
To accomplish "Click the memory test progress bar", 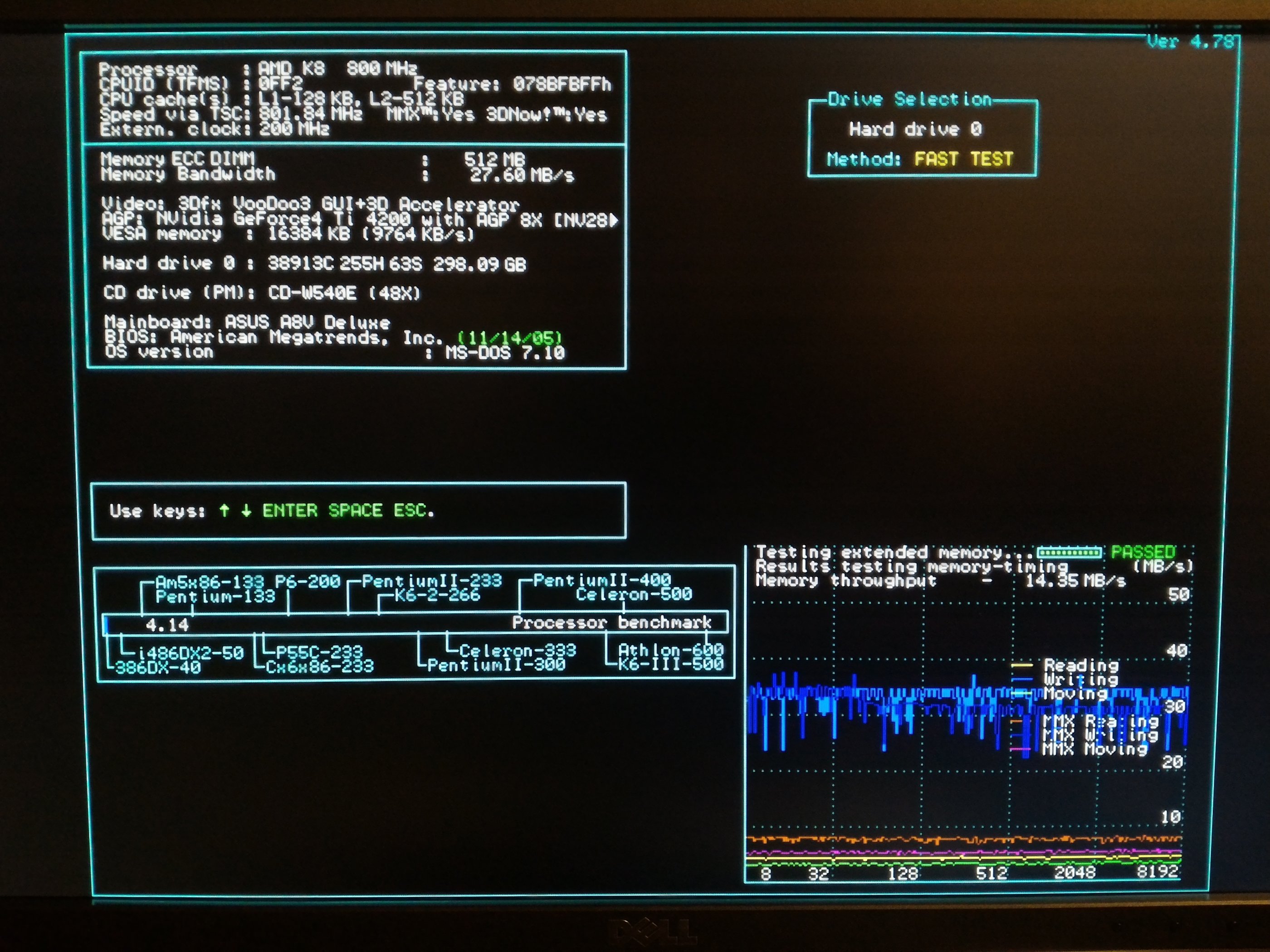I will (1069, 553).
